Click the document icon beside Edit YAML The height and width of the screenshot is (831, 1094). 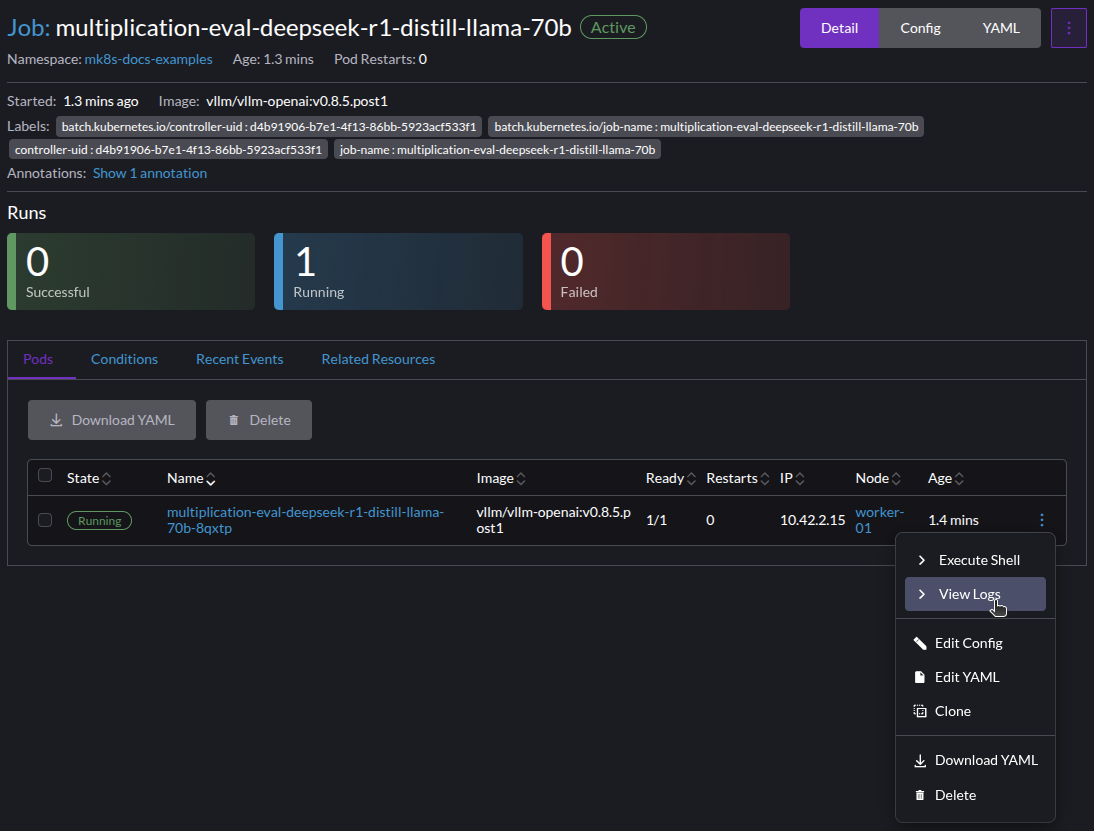tap(920, 677)
